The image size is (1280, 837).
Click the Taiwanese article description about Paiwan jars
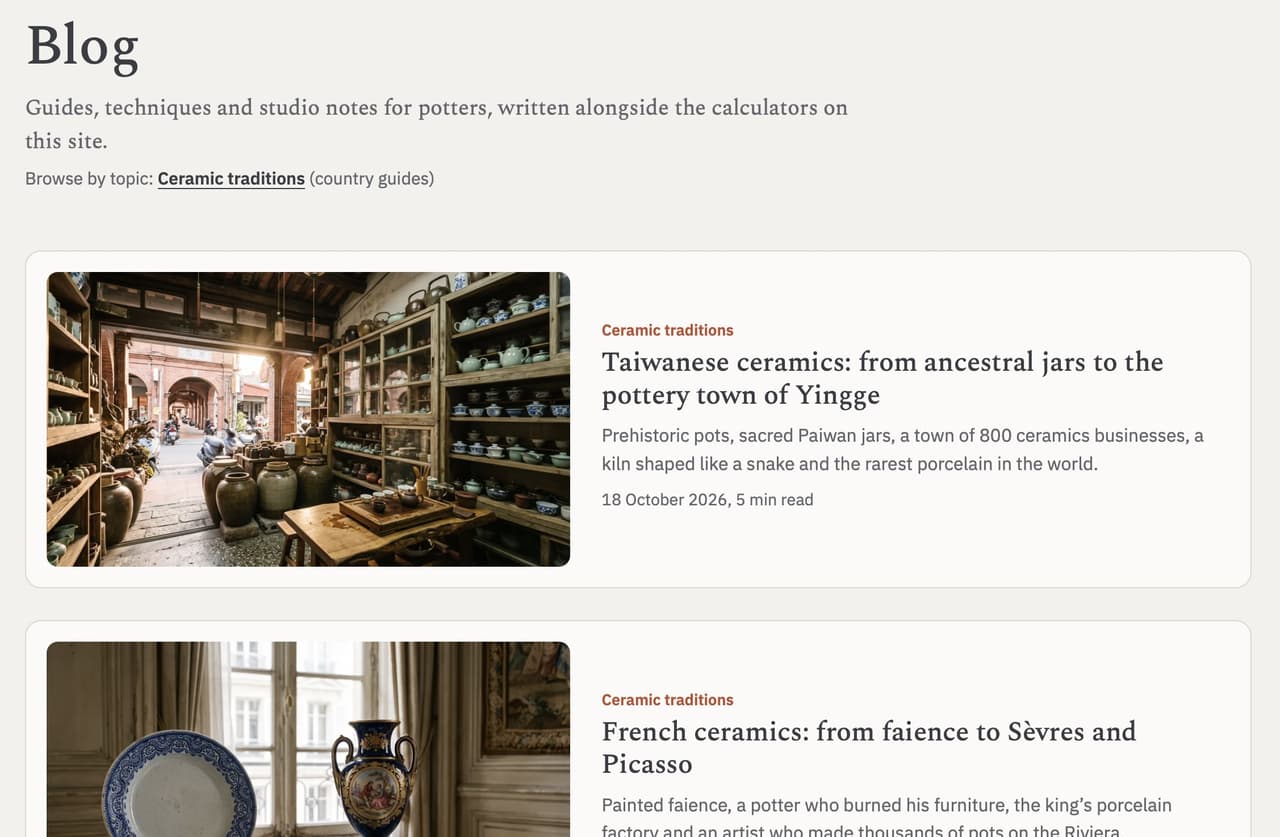[902, 450]
